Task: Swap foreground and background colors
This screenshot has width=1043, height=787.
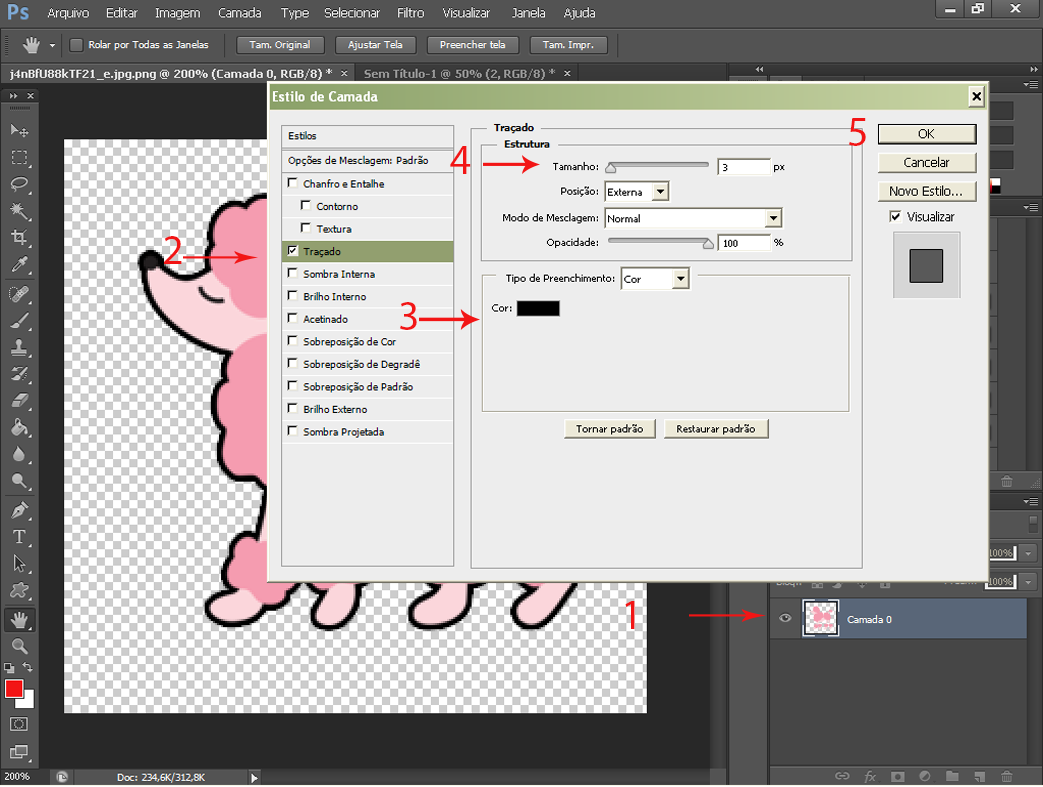Action: 29,667
